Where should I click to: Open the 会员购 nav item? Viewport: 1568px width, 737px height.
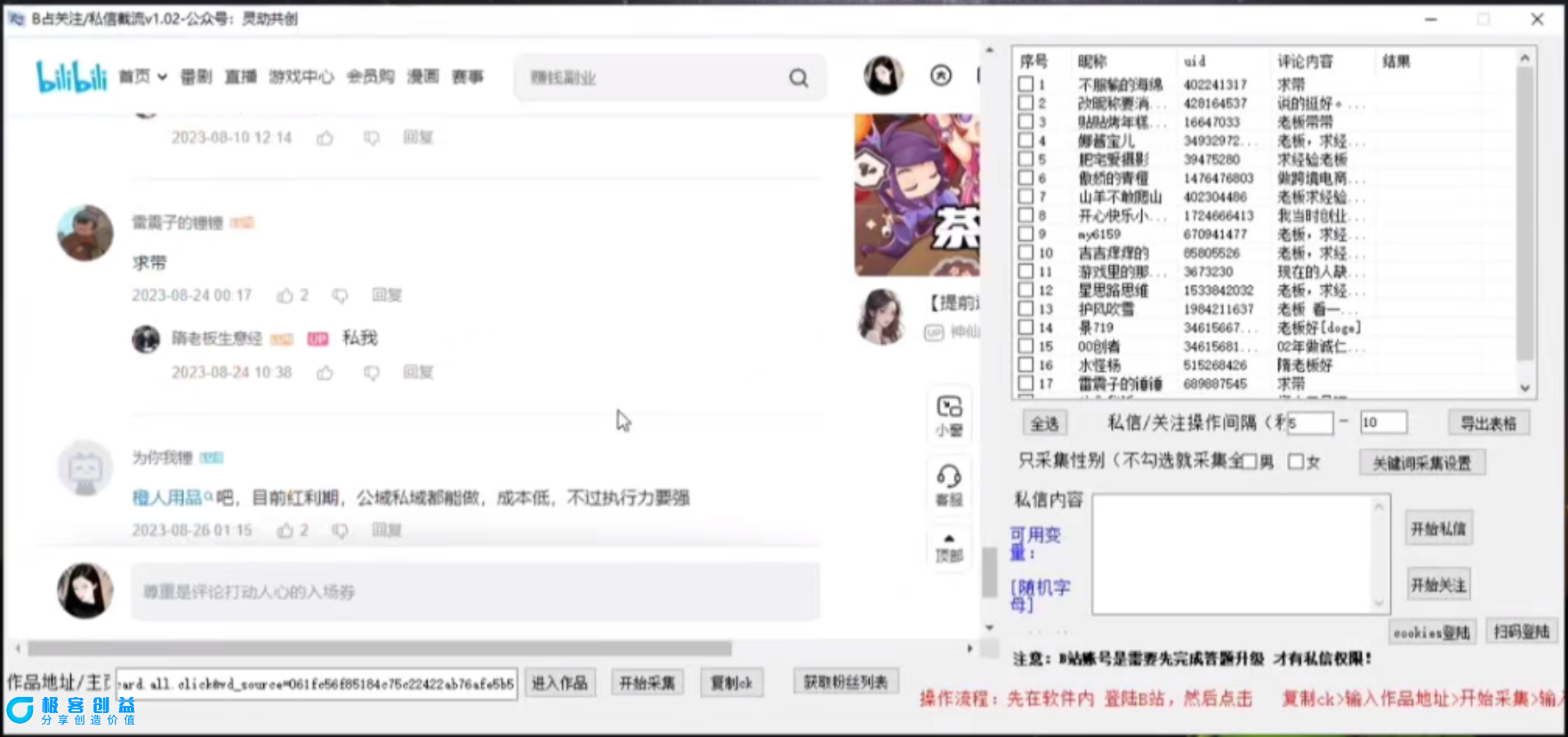pos(370,77)
